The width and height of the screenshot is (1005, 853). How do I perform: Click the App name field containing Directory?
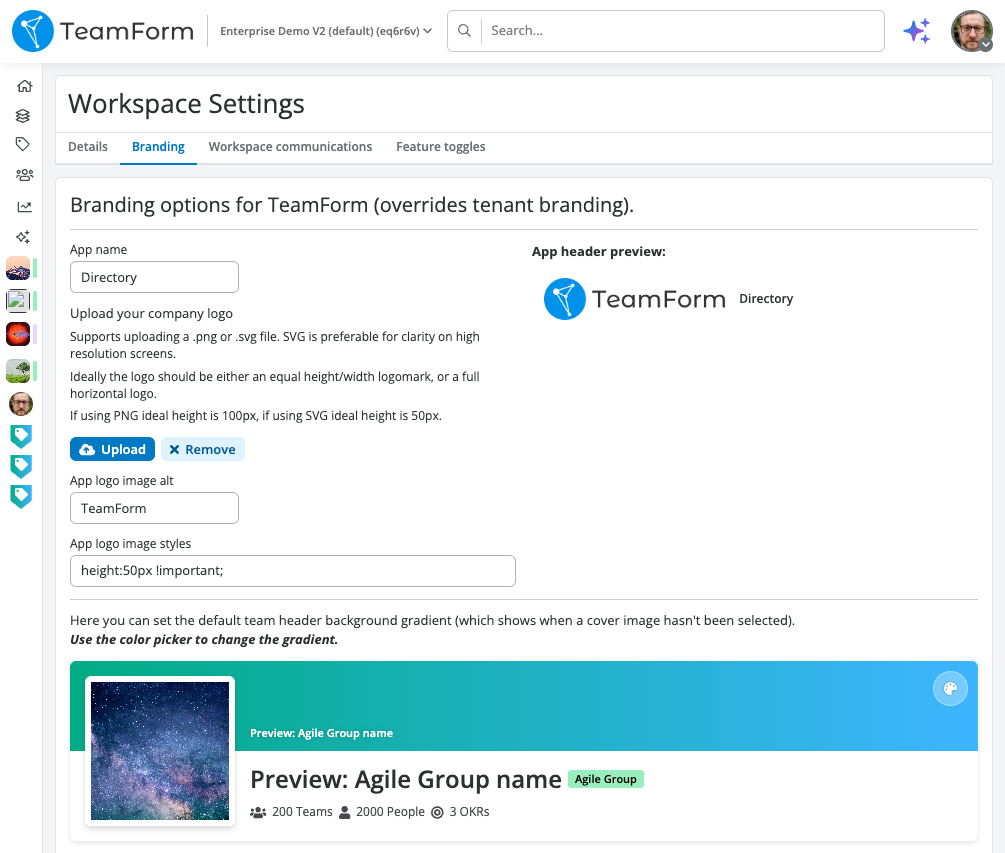(154, 277)
